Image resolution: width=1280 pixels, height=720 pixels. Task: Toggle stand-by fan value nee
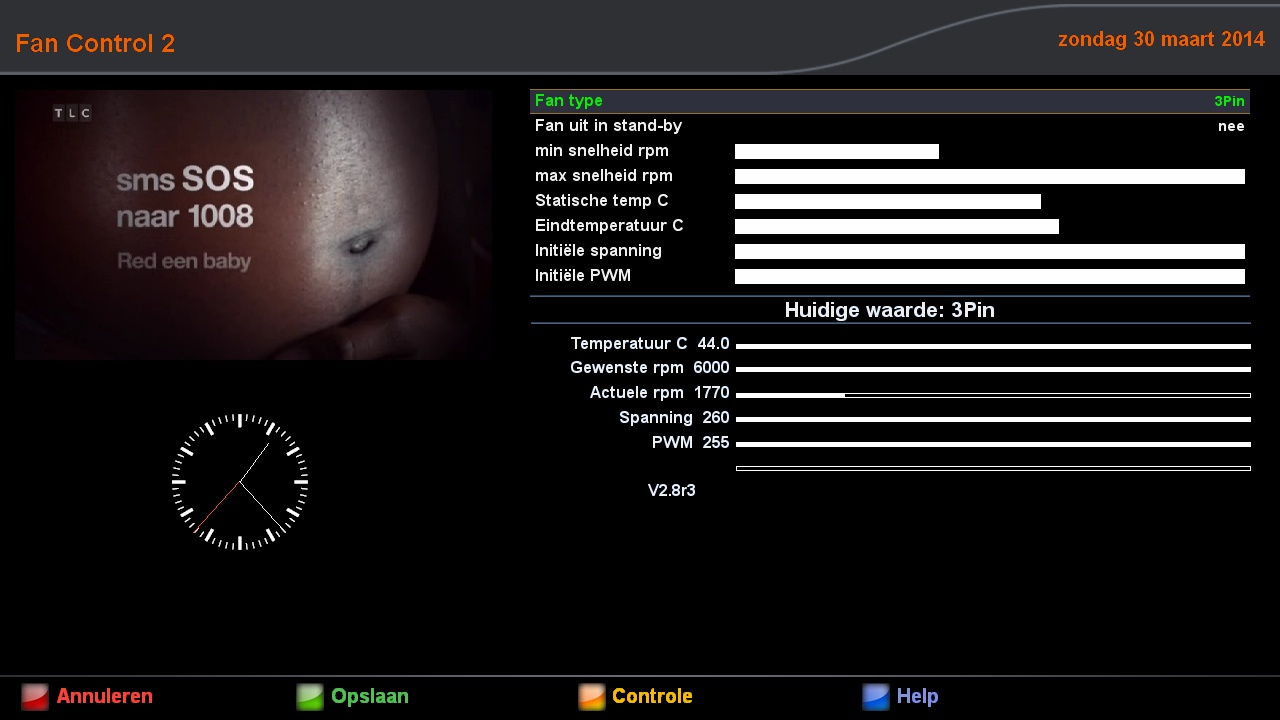(x=1231, y=126)
